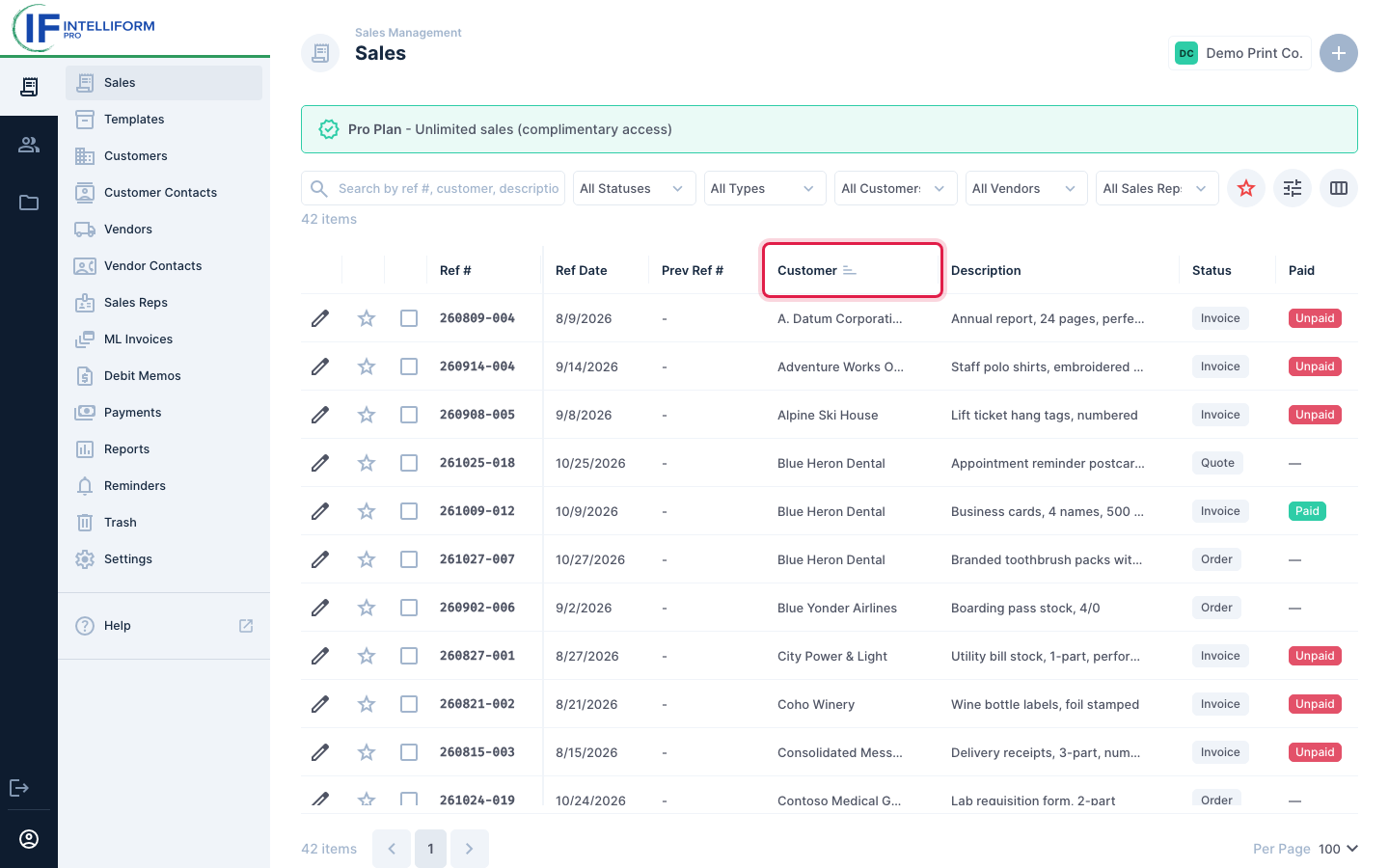Open the folder section in the left rail
The height and width of the screenshot is (868, 1389).
pyautogui.click(x=29, y=203)
